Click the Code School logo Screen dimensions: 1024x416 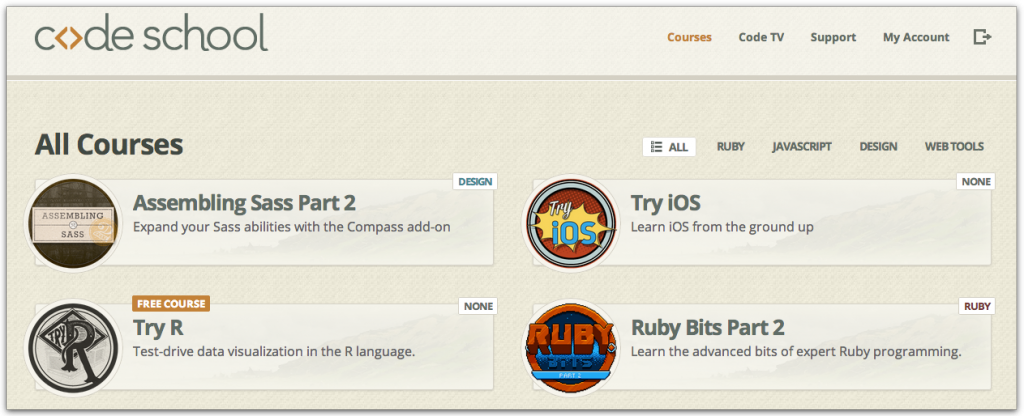click(x=151, y=34)
